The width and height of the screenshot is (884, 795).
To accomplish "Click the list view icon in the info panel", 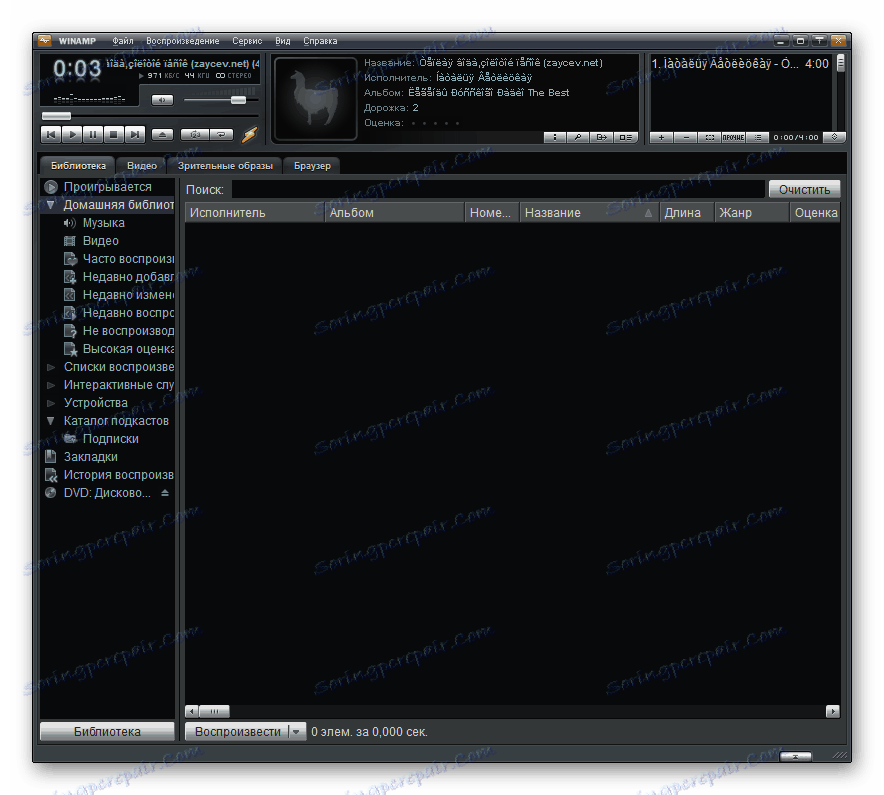I will [x=626, y=137].
